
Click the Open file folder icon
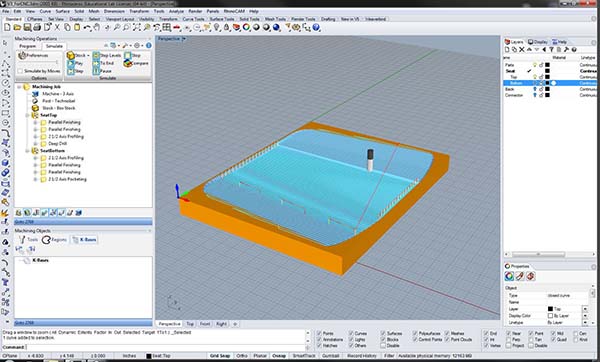(17, 28)
